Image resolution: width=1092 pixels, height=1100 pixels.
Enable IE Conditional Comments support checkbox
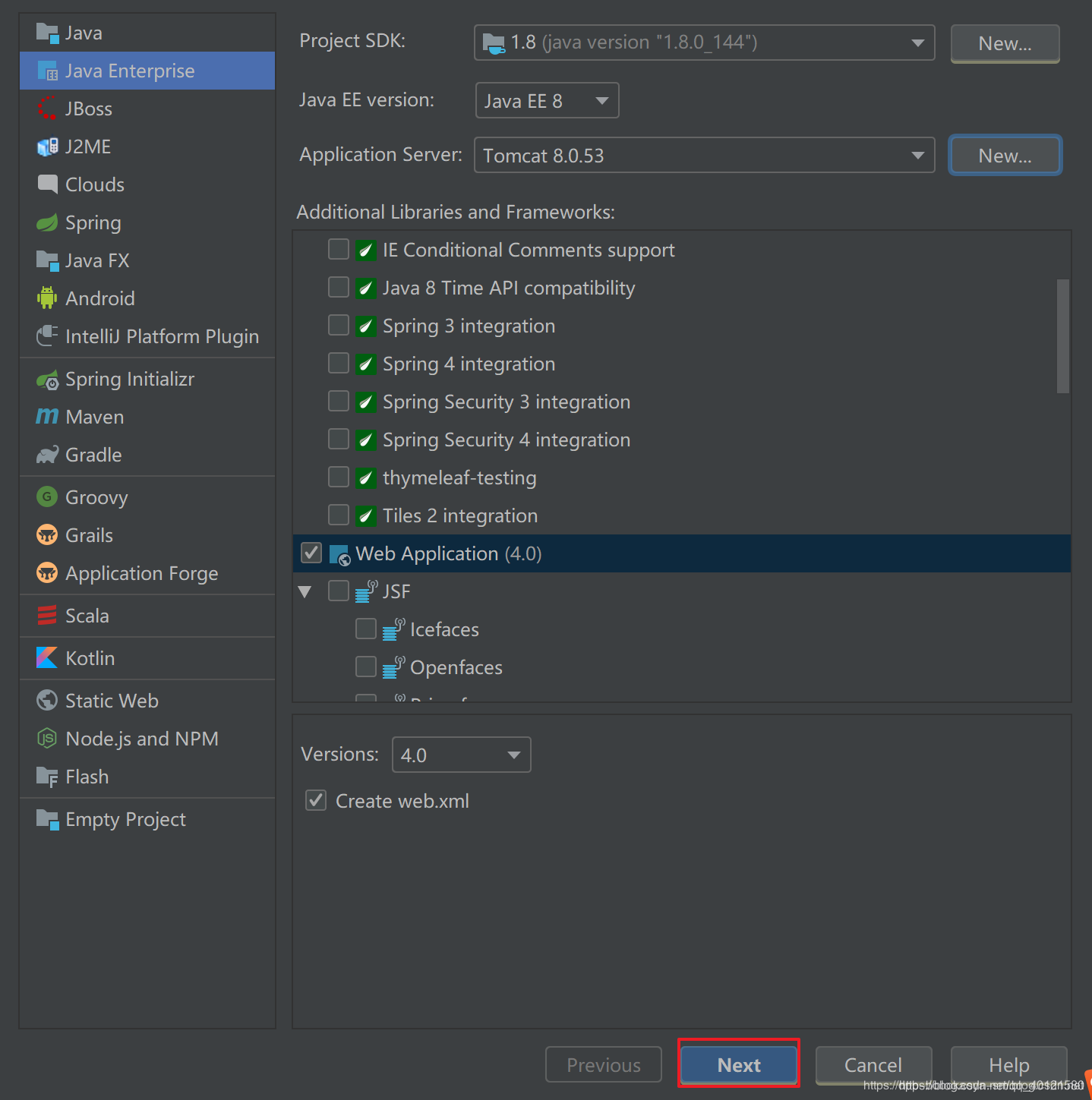tap(339, 249)
